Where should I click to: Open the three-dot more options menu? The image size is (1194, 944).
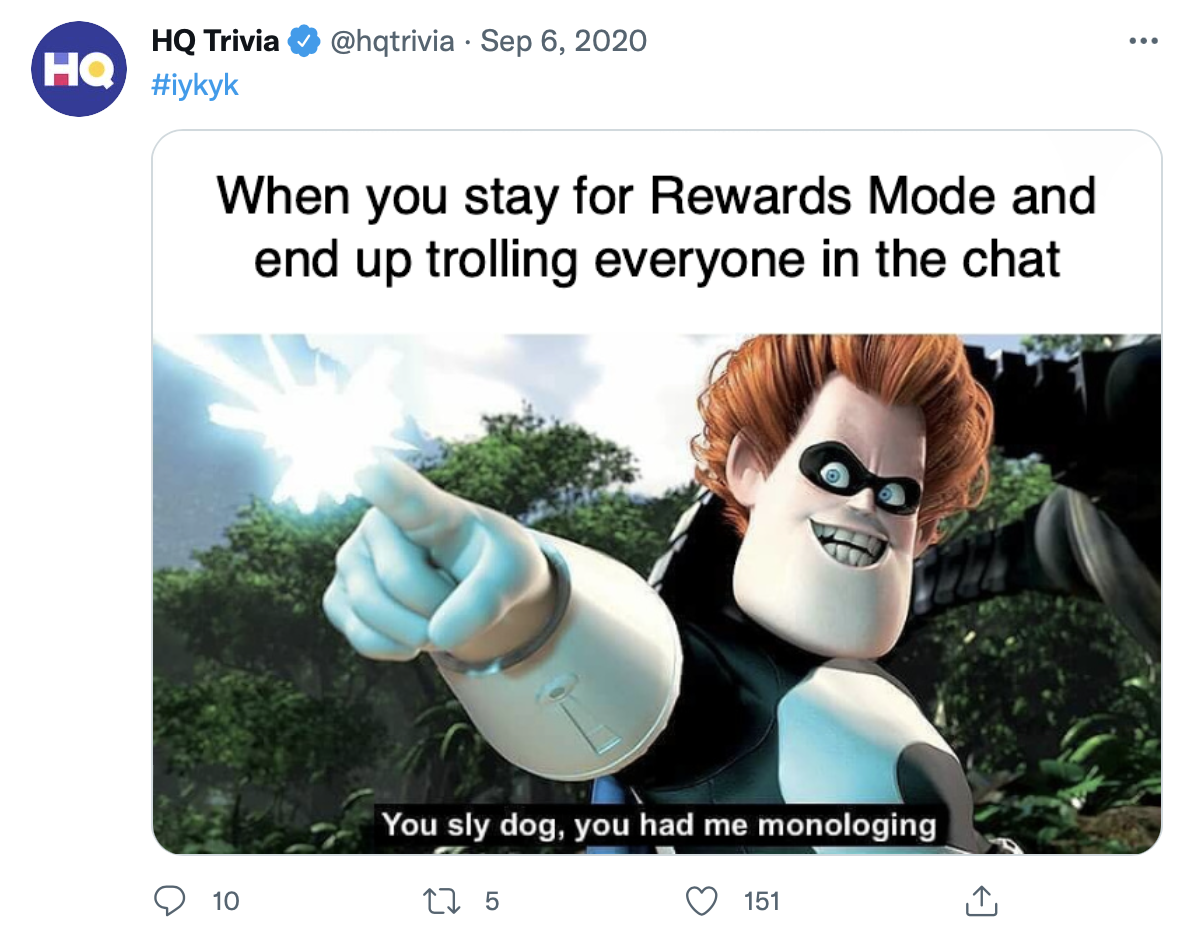click(1143, 41)
